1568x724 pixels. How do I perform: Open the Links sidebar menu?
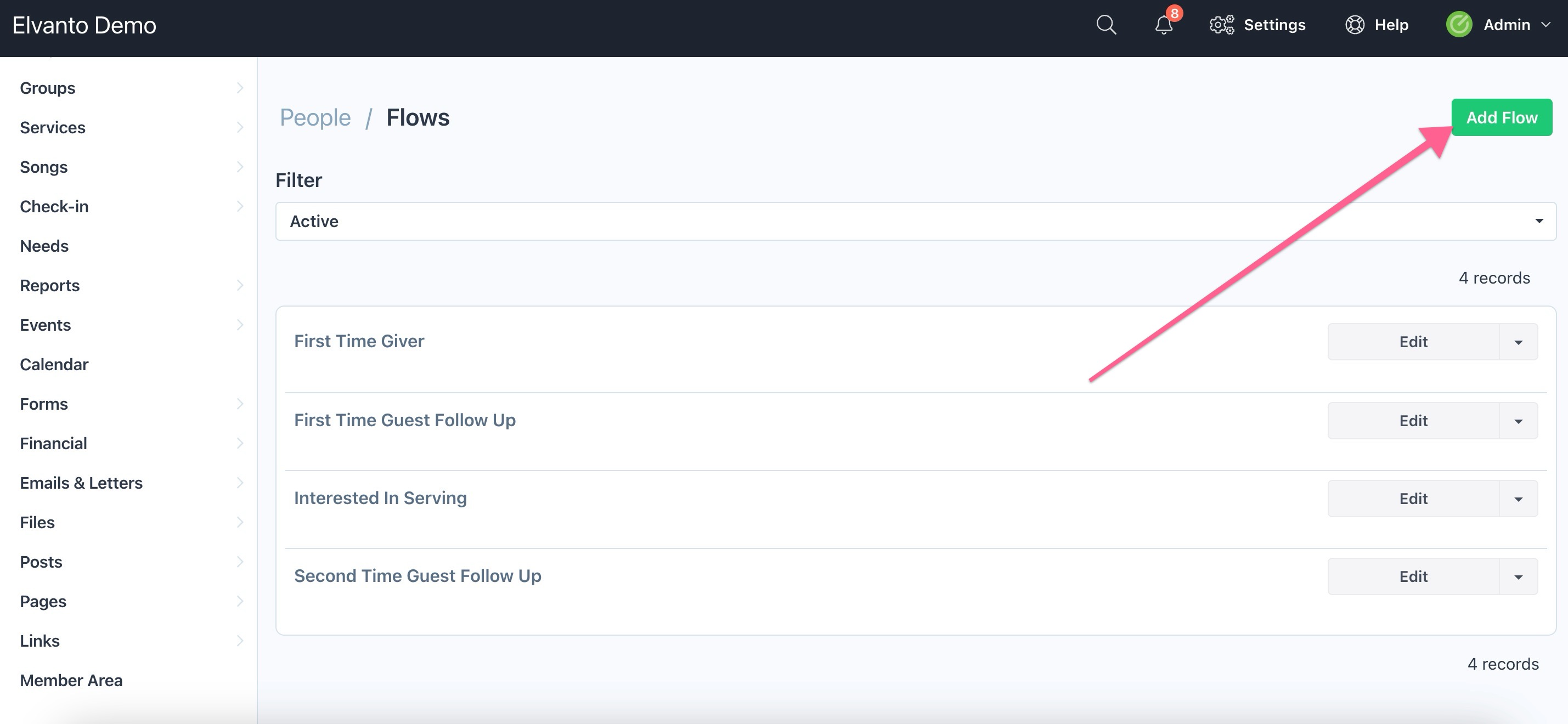coord(40,642)
